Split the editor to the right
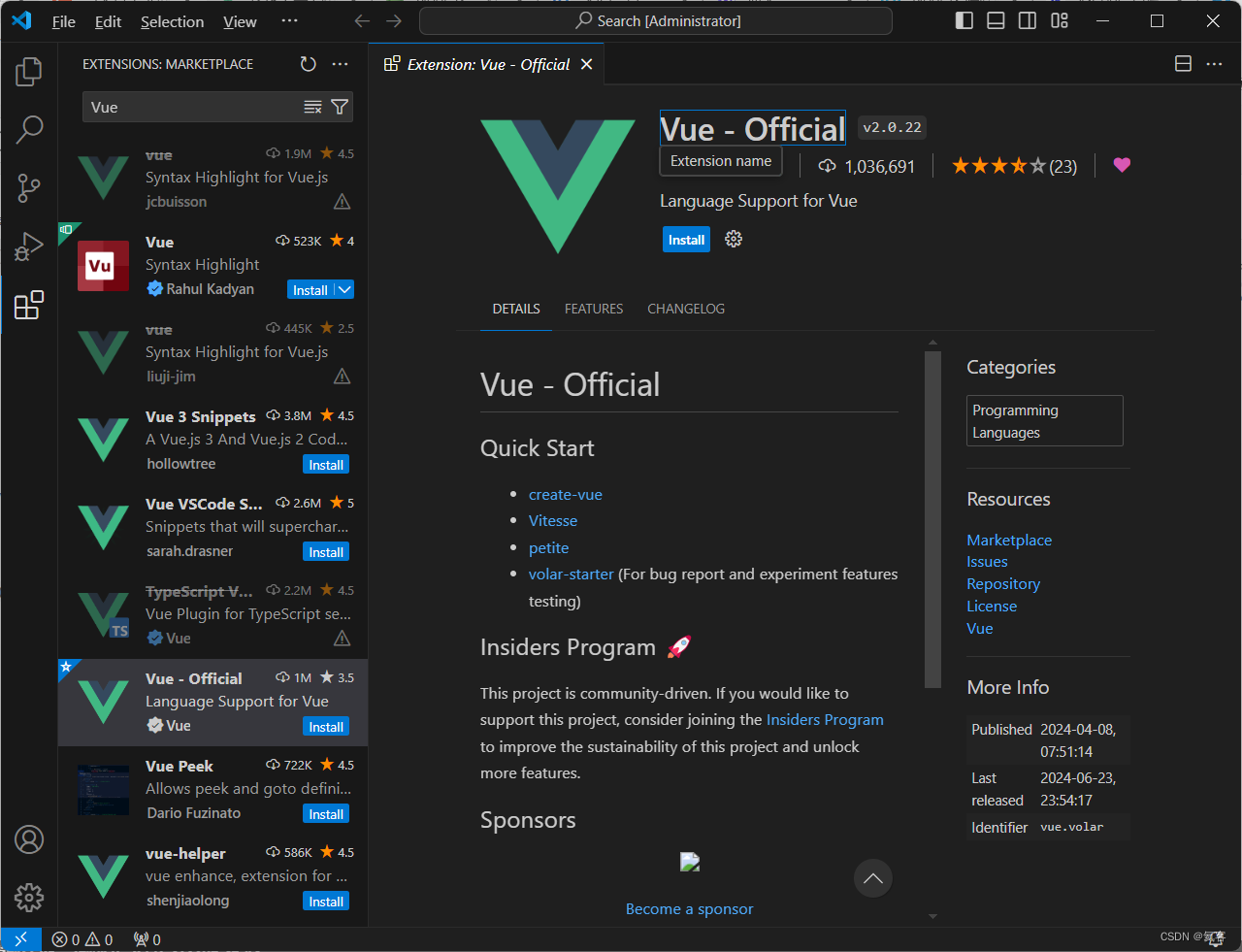The image size is (1242, 952). (x=1183, y=64)
